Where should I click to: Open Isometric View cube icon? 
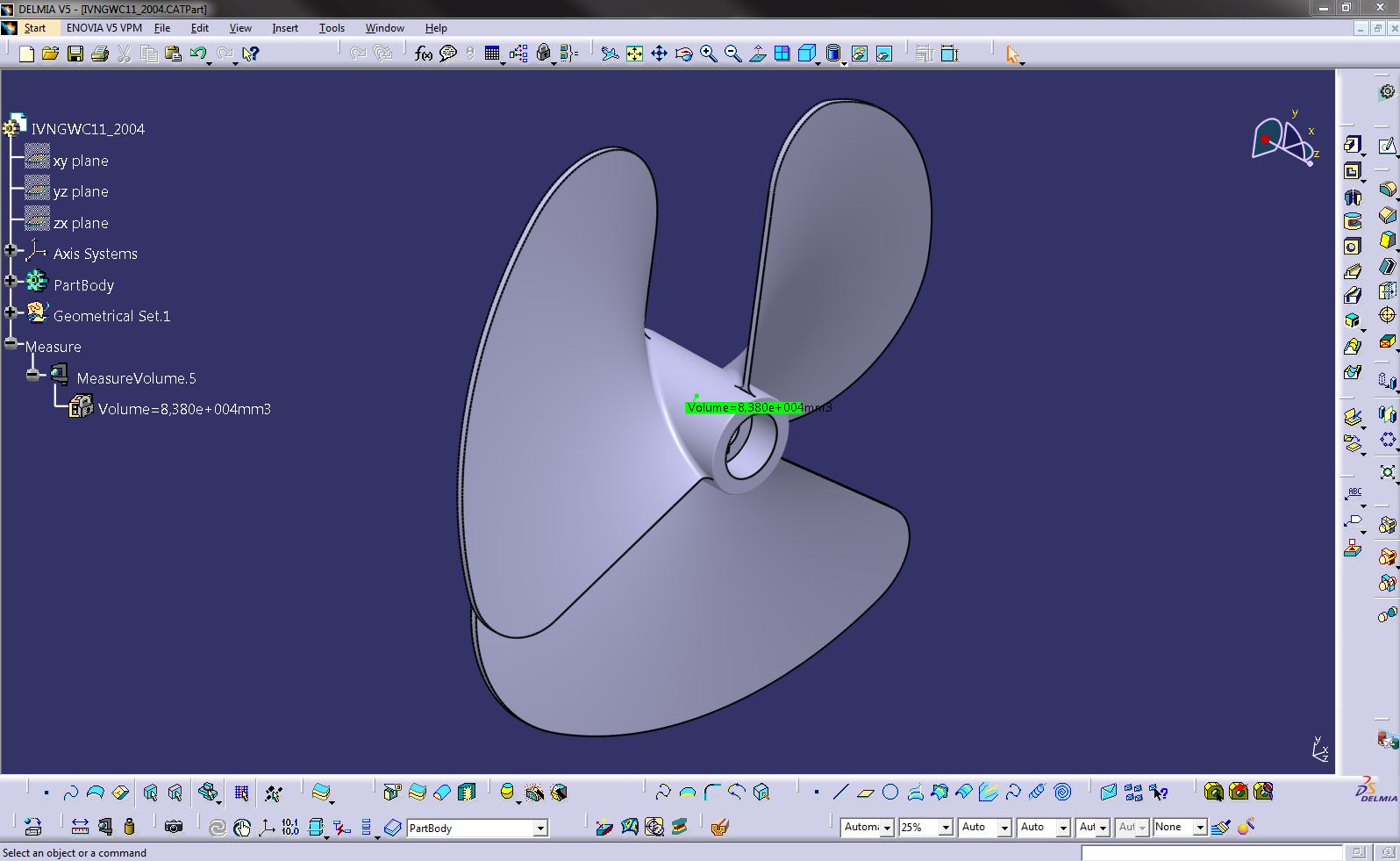[806, 54]
